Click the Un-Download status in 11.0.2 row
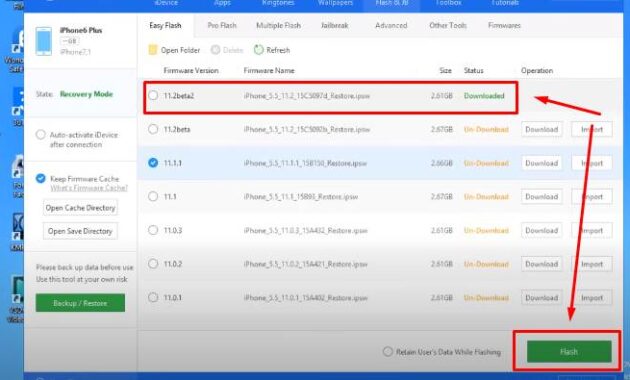 486,264
